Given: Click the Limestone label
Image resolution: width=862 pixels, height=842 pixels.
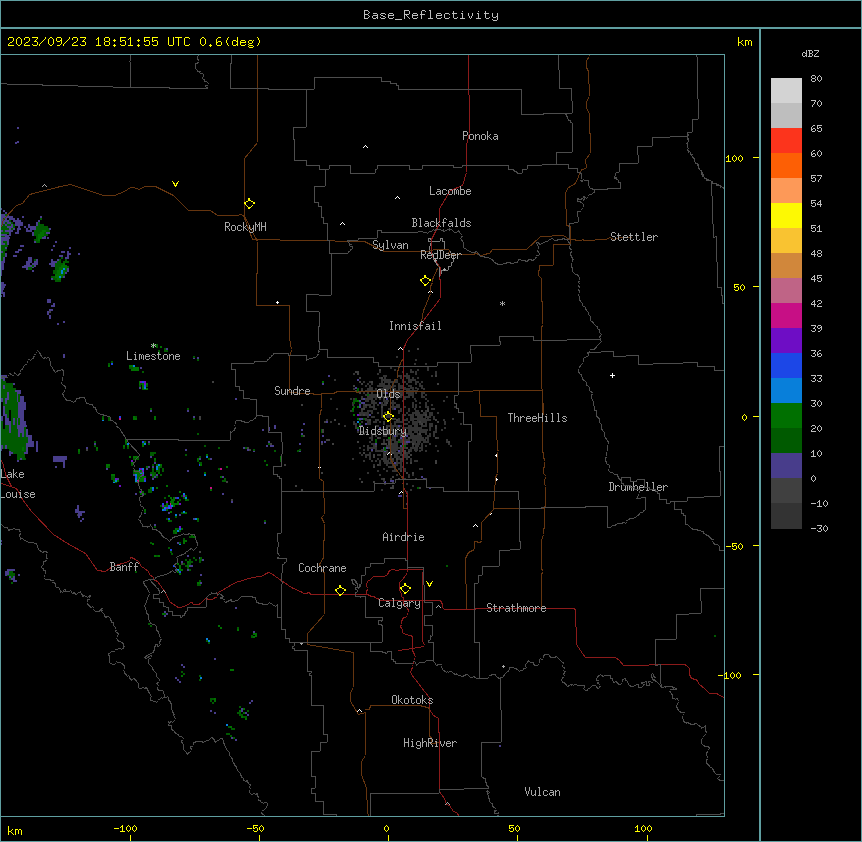Looking at the screenshot, I should click(x=153, y=356).
